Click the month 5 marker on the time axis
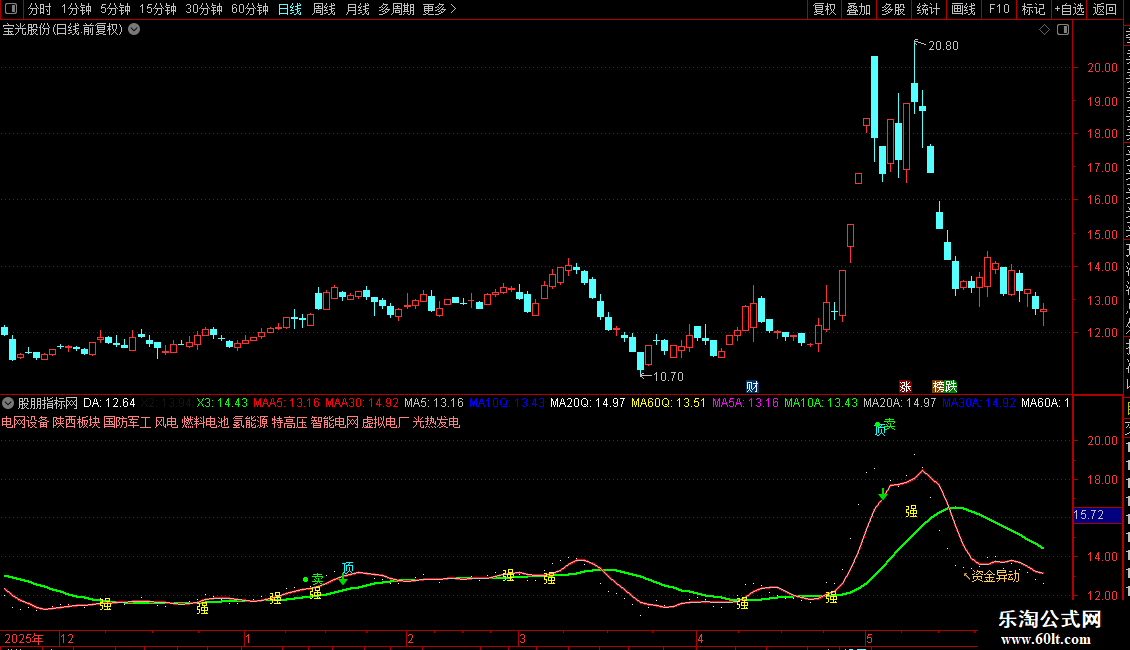The width and height of the screenshot is (1130, 650). pyautogui.click(x=869, y=638)
